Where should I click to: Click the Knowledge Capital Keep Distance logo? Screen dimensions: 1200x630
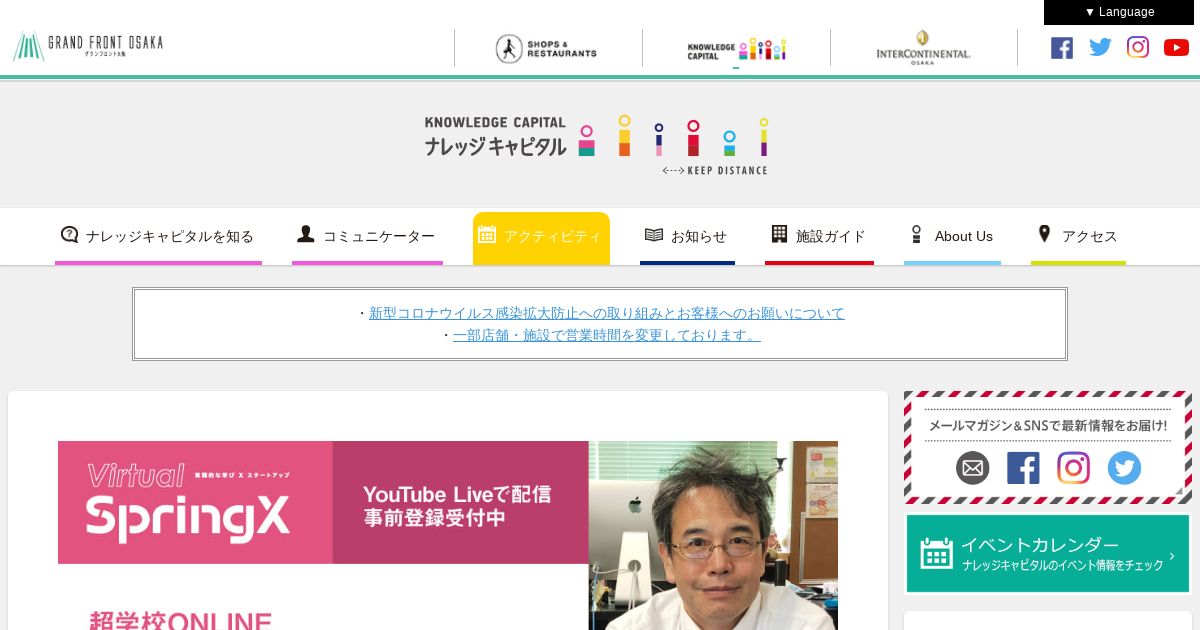pyautogui.click(x=597, y=145)
